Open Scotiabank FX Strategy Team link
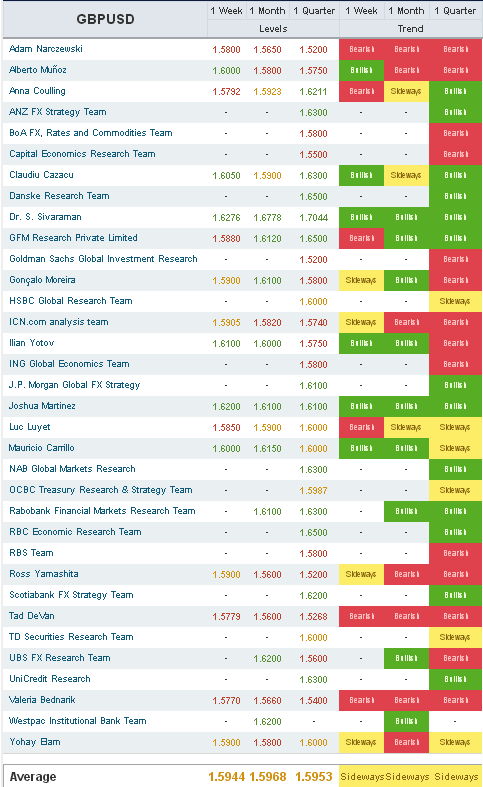The image size is (483, 787). point(71,595)
